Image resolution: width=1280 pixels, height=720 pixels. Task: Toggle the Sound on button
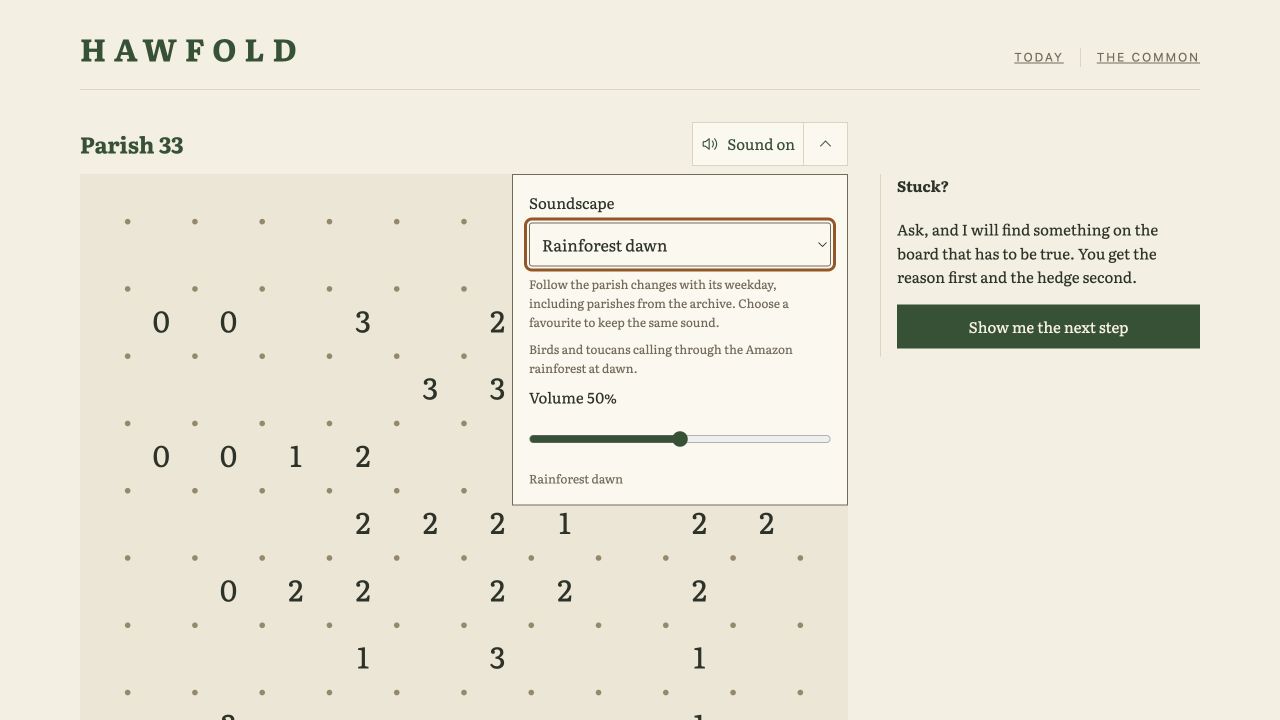click(748, 144)
